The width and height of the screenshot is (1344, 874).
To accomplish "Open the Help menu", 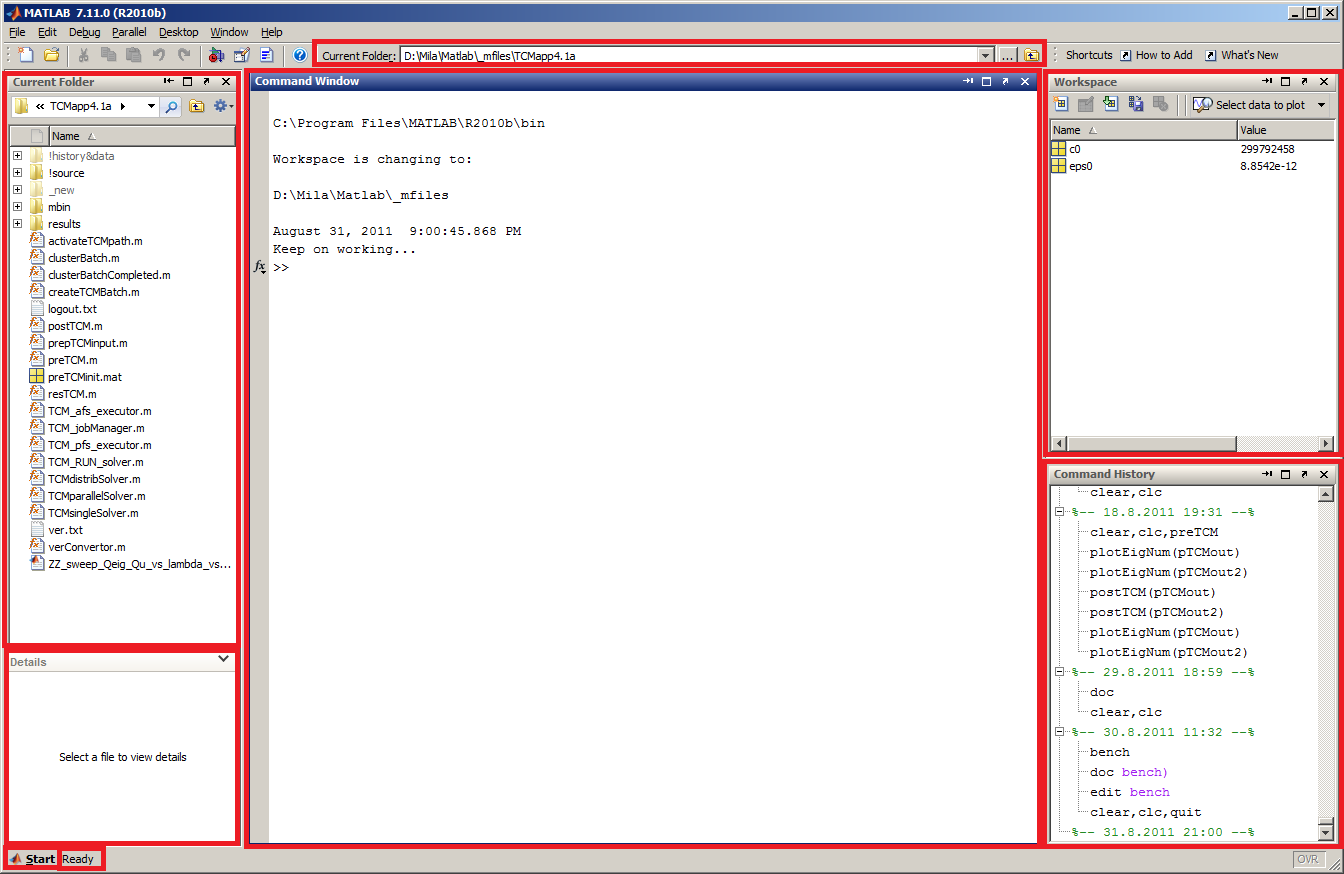I will [x=272, y=32].
